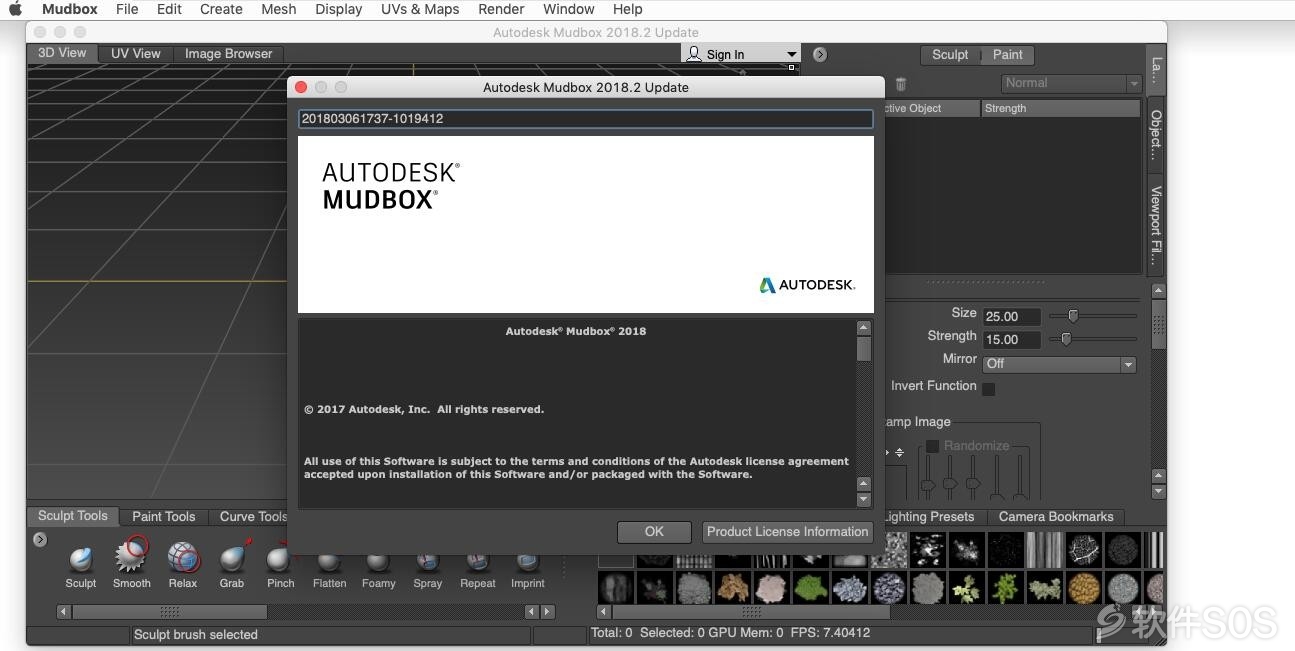The width and height of the screenshot is (1295, 651).
Task: Open the Mudbox application menu
Action: (70, 9)
